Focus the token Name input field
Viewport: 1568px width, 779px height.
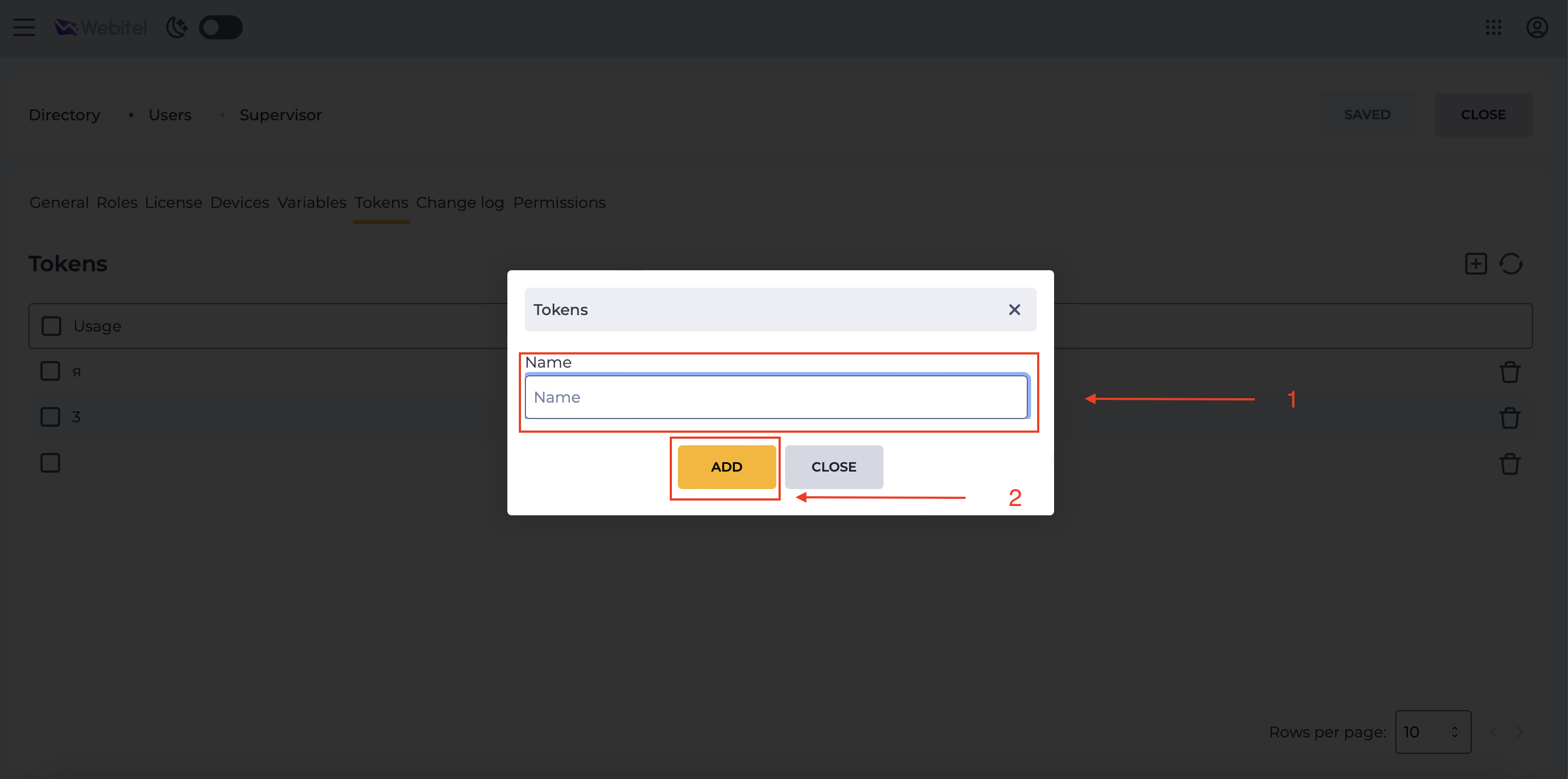click(776, 397)
